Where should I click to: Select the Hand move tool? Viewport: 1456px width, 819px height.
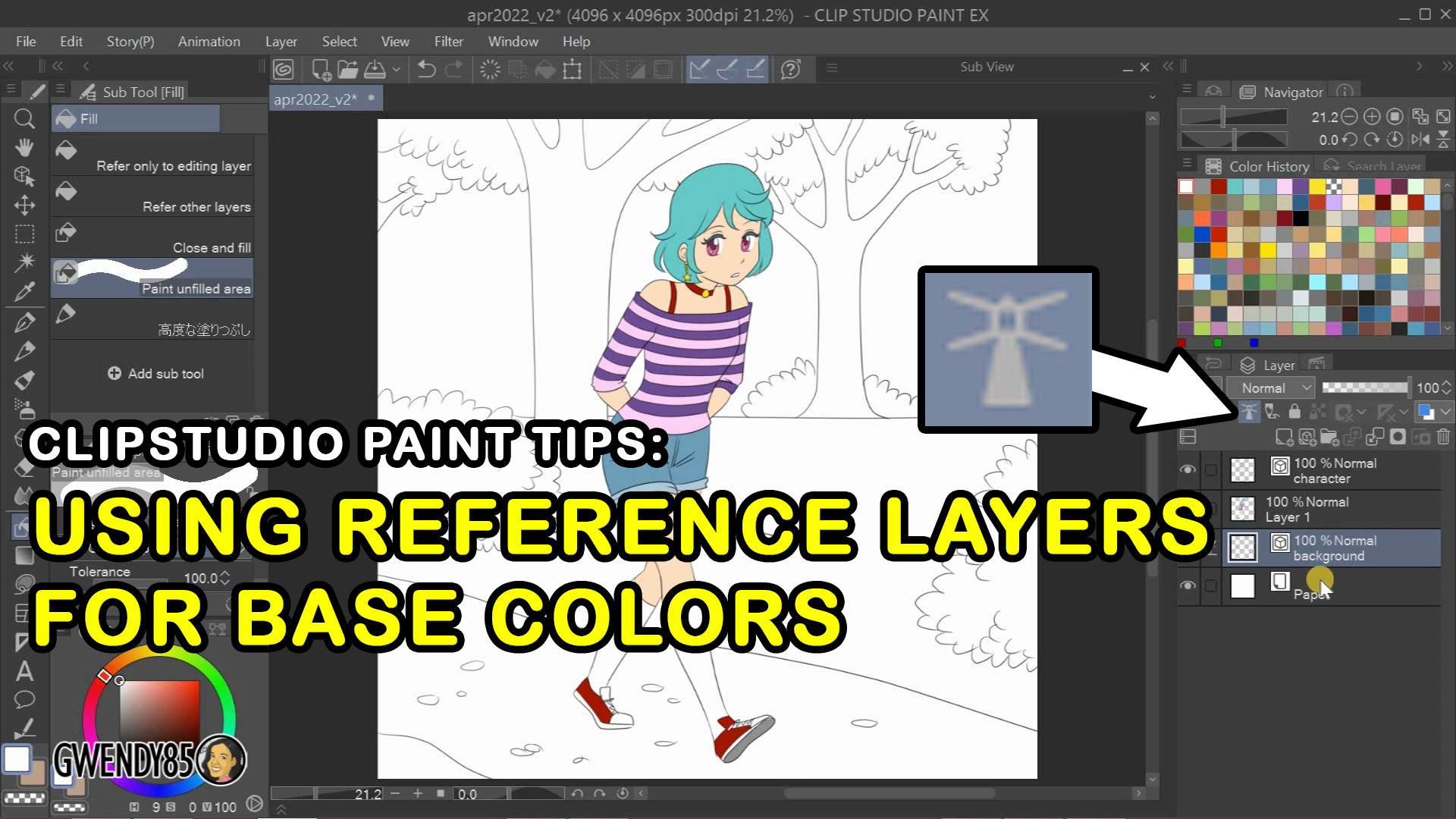[x=24, y=146]
